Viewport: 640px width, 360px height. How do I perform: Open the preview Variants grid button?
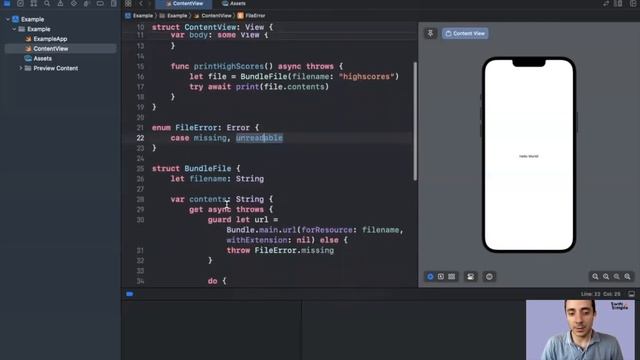point(451,277)
